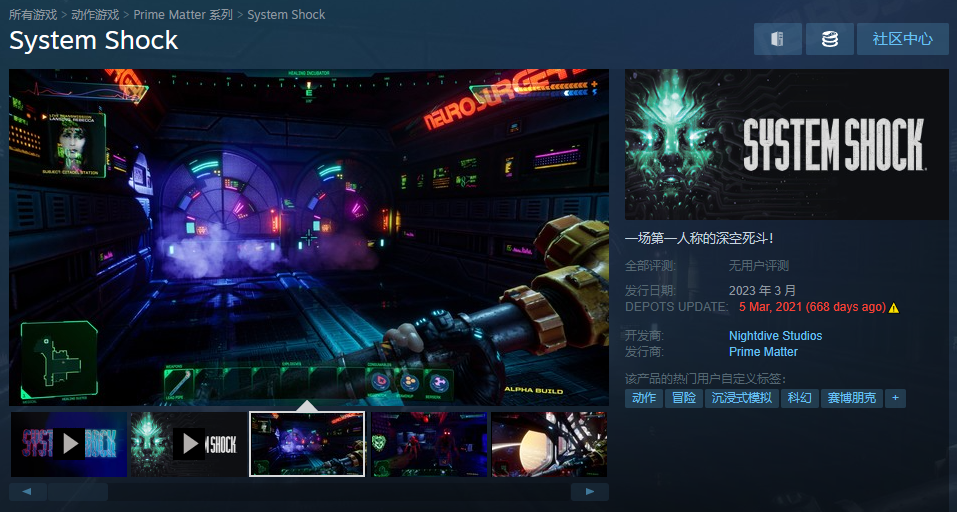Open the SteamDB book icon button

[778, 39]
